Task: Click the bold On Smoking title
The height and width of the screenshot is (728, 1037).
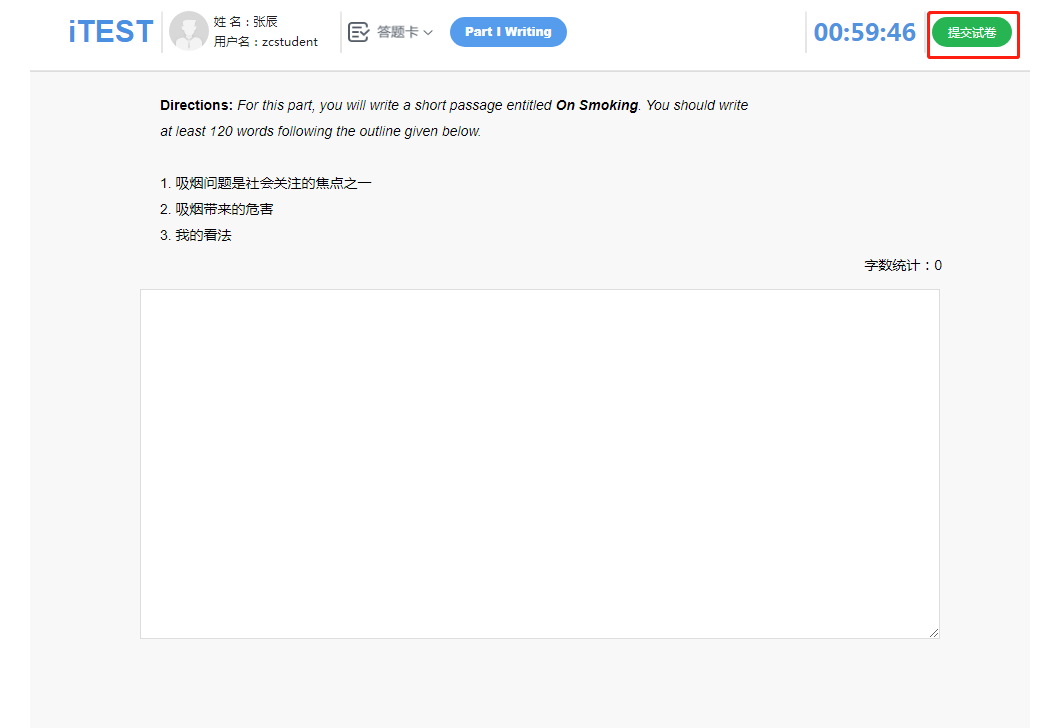Action: (x=596, y=105)
